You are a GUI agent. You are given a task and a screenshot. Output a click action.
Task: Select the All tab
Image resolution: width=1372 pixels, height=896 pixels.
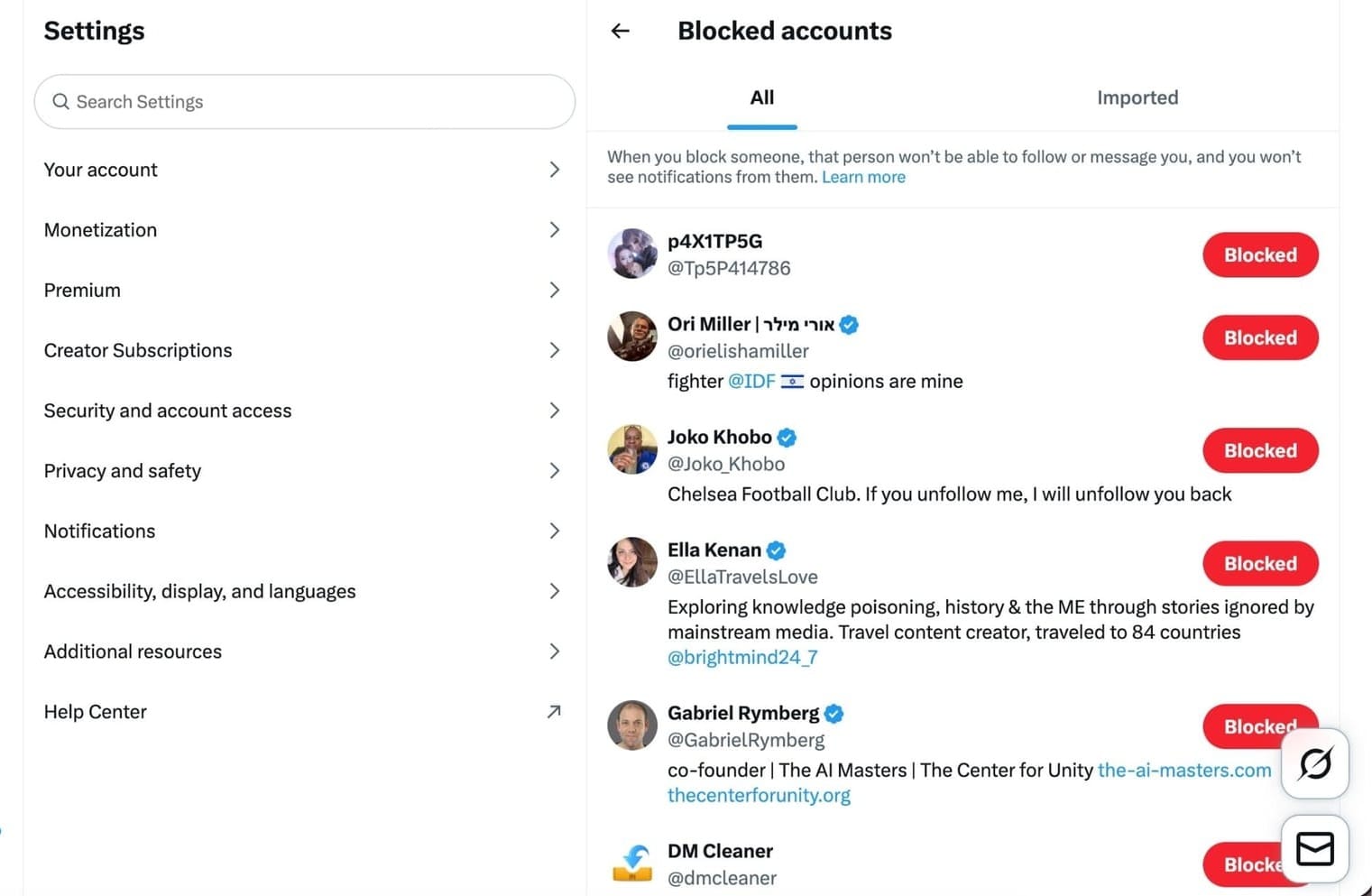tap(761, 97)
